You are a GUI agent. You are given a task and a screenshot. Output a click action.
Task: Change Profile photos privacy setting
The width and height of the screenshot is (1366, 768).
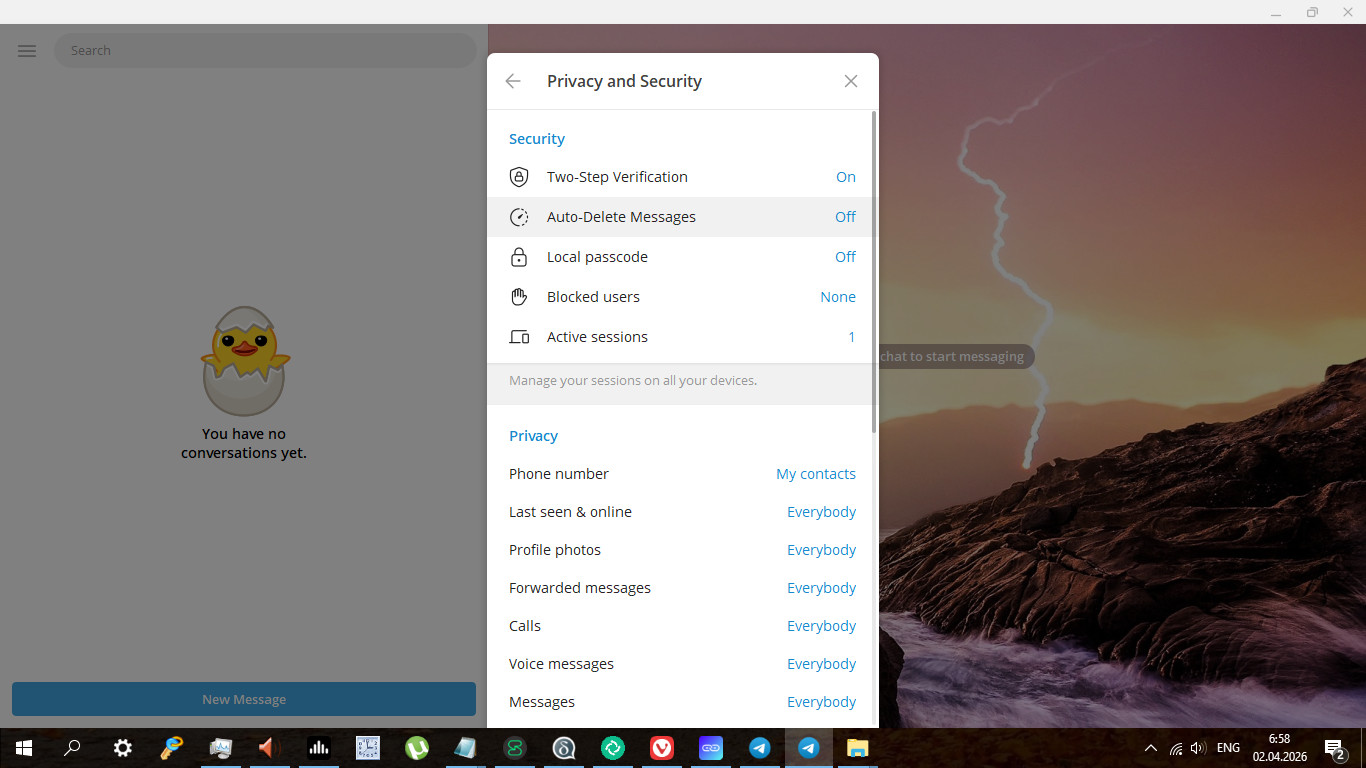(821, 550)
